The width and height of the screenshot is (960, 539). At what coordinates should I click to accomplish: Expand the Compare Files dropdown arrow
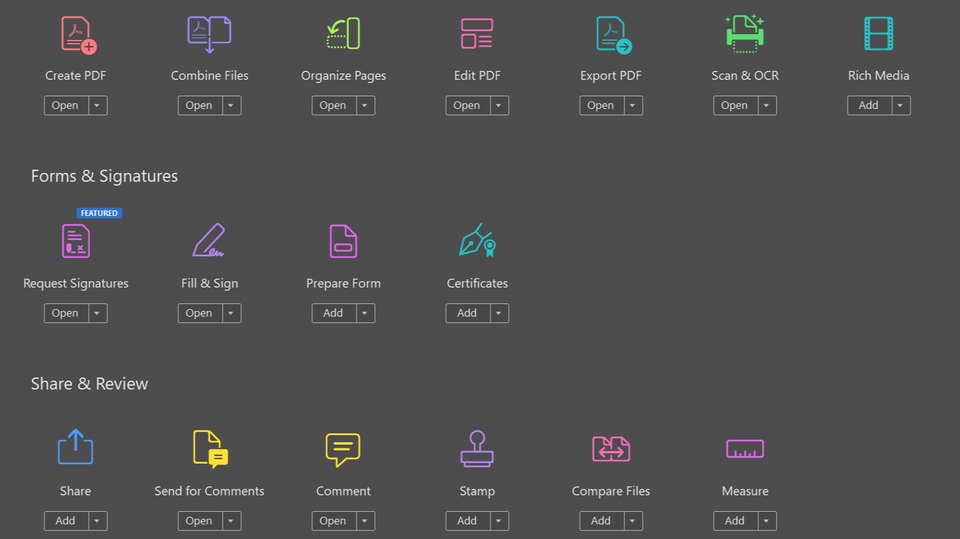[x=633, y=521]
